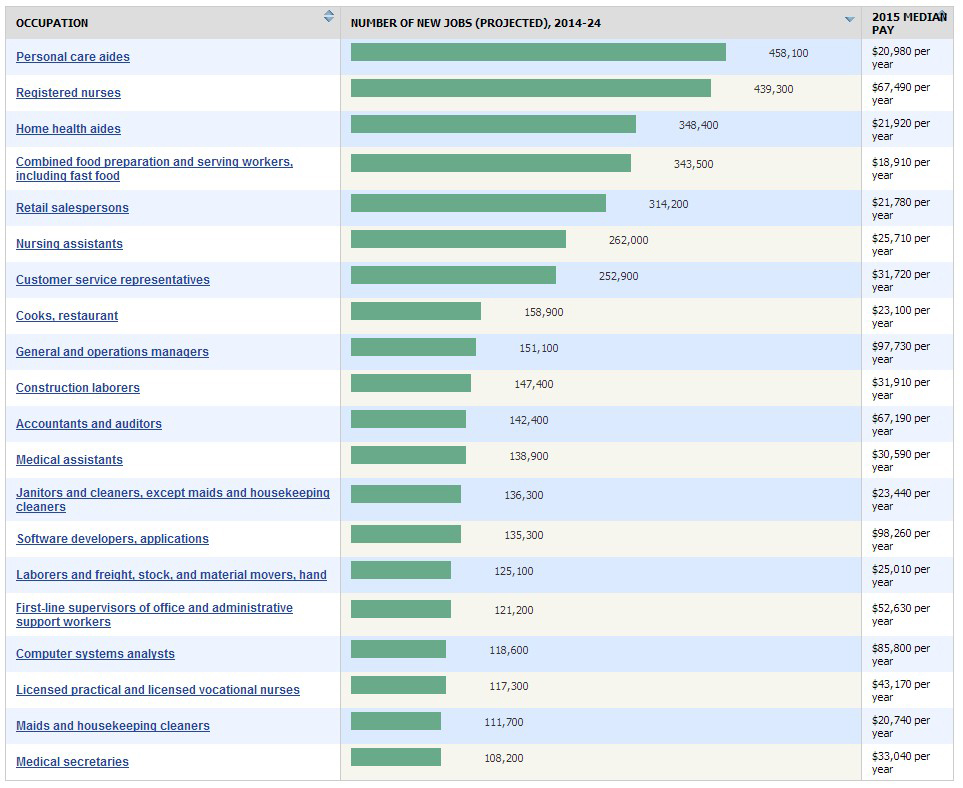
Task: Click the $98,260 per year pay
Action: click(x=900, y=540)
